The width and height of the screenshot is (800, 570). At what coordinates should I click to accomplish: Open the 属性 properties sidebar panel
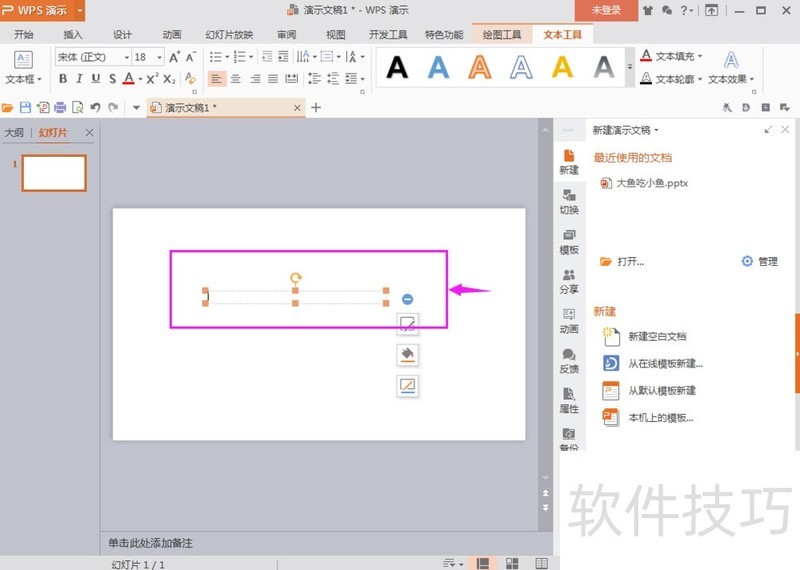pos(568,400)
